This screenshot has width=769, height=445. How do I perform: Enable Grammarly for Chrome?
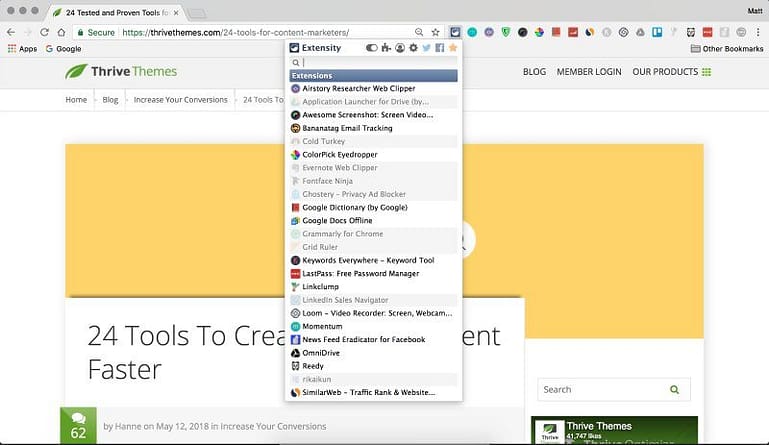373,234
